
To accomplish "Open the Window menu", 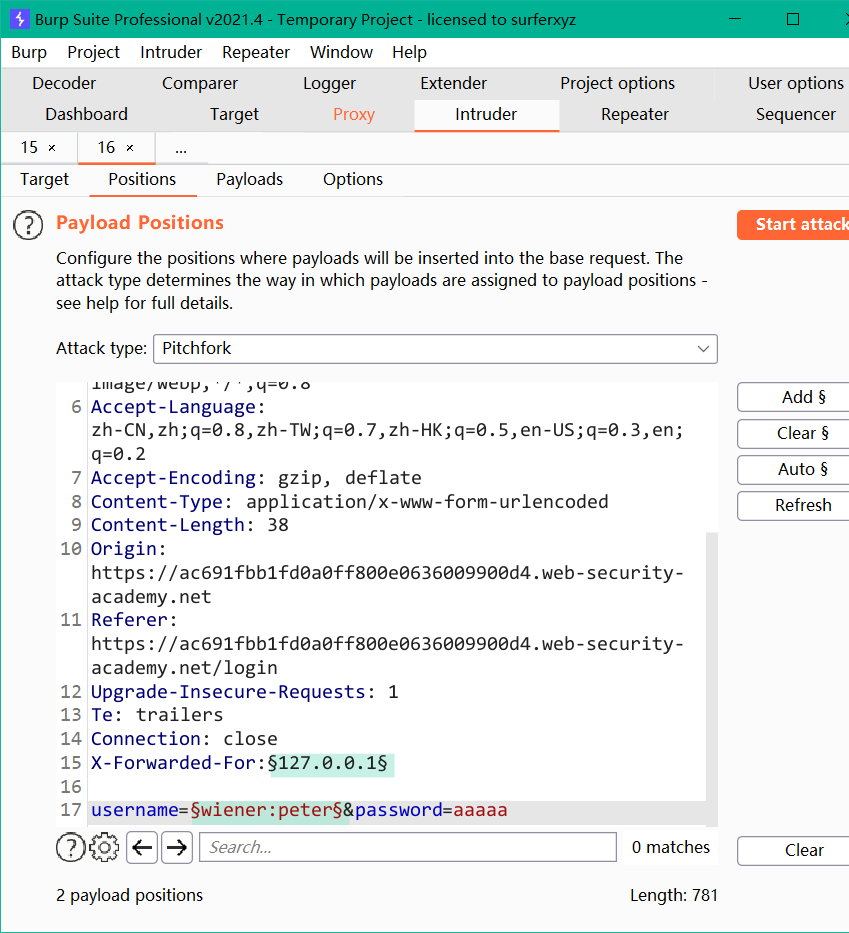I will (x=341, y=52).
